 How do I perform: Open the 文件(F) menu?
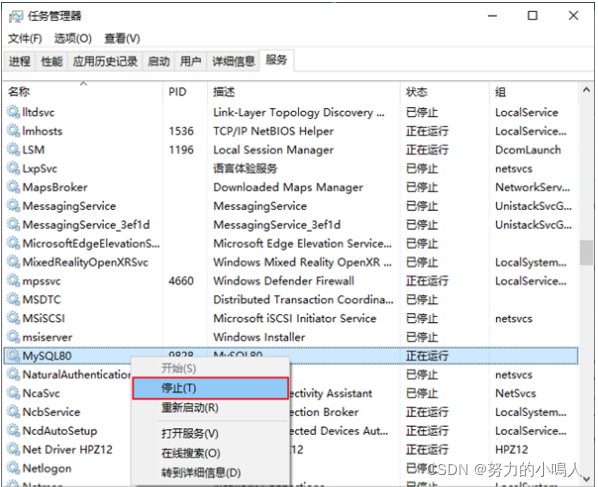(25, 39)
